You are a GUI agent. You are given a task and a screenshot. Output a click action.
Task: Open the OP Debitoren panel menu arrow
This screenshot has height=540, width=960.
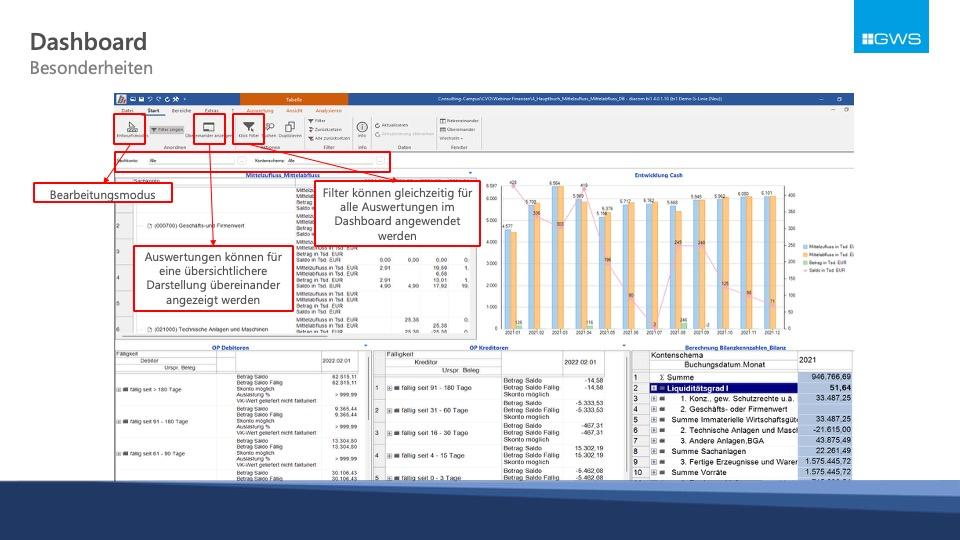coord(366,345)
